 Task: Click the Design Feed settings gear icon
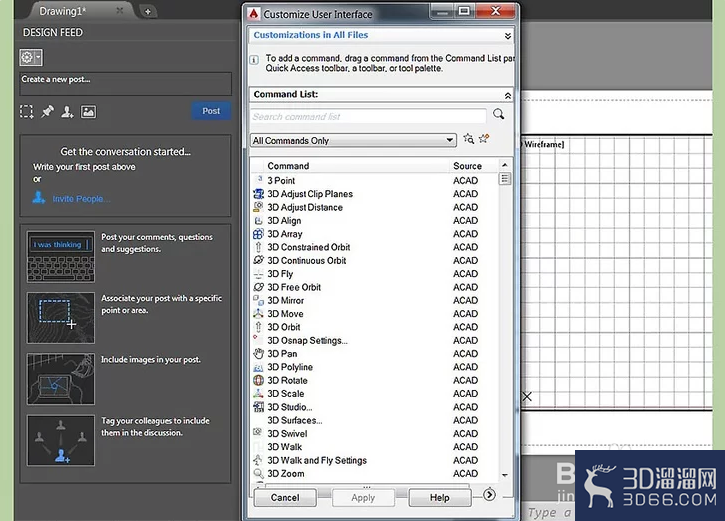point(31,57)
